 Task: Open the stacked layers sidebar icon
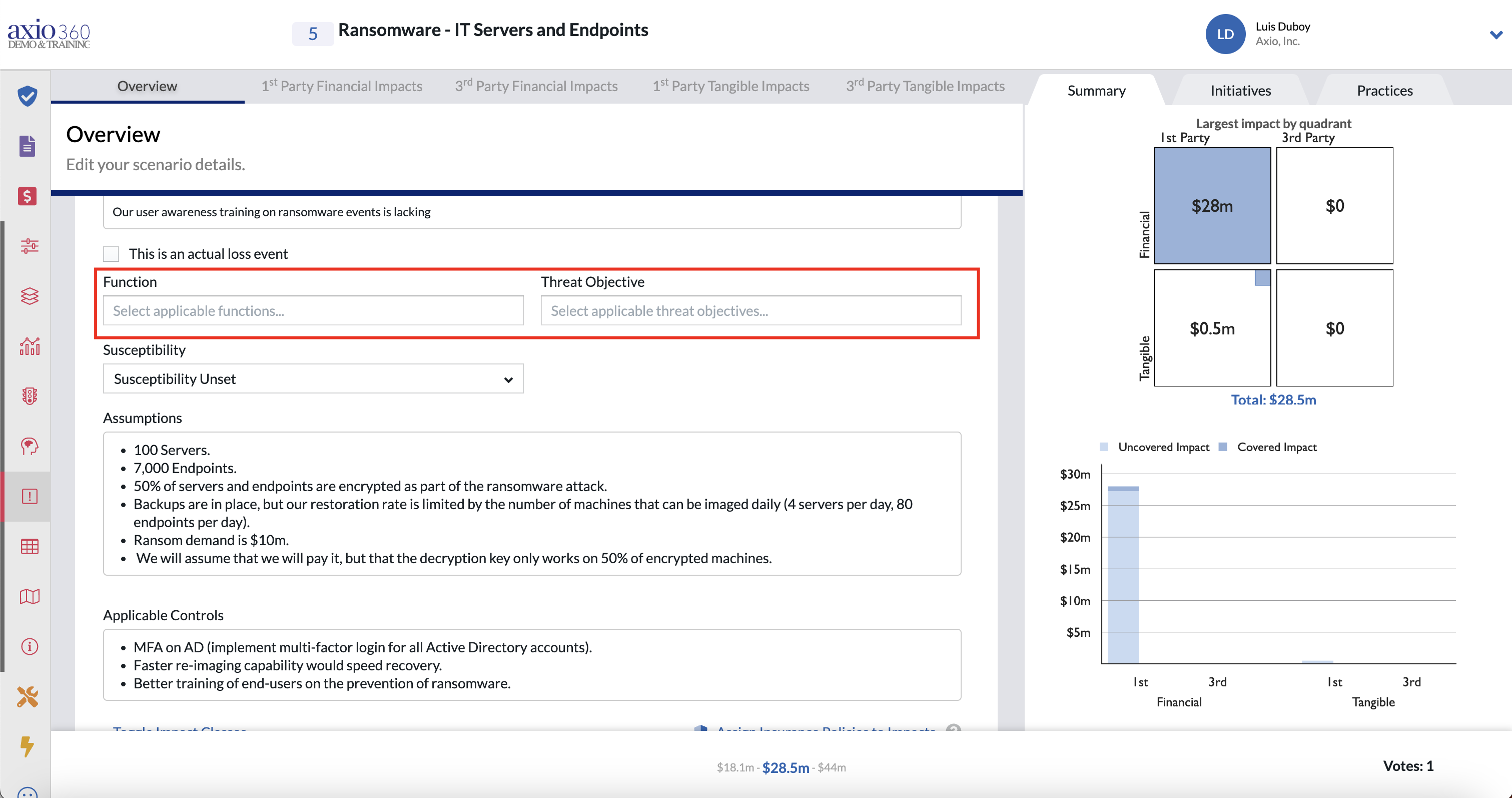click(x=30, y=296)
